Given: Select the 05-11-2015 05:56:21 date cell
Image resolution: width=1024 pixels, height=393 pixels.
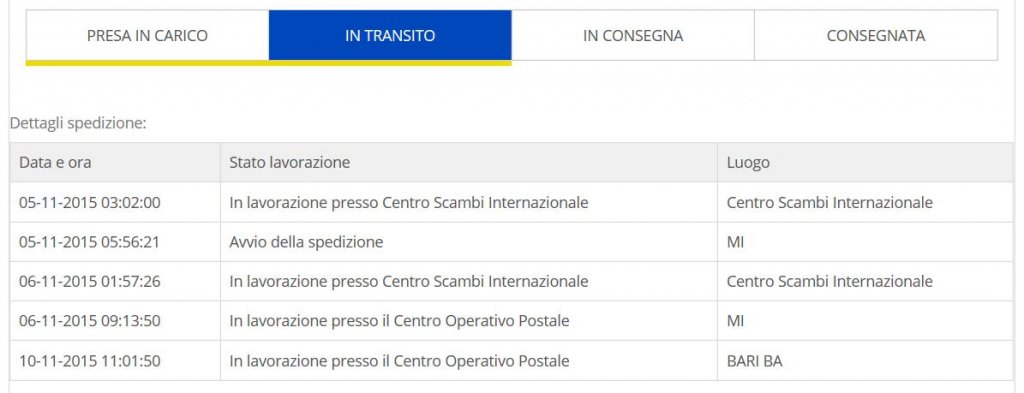Looking at the screenshot, I should click(x=115, y=242).
